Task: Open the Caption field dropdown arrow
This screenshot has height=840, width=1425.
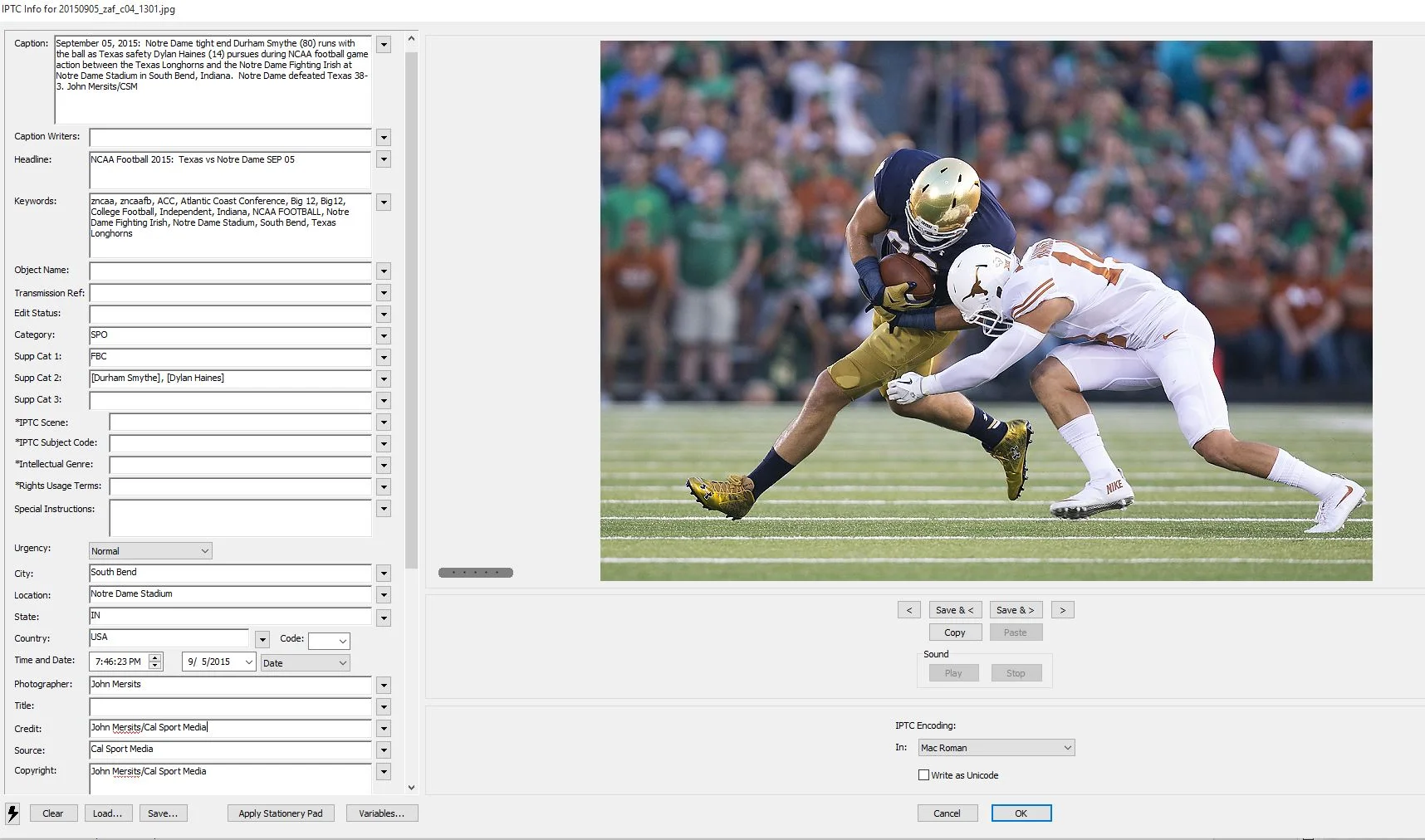Action: click(x=384, y=45)
